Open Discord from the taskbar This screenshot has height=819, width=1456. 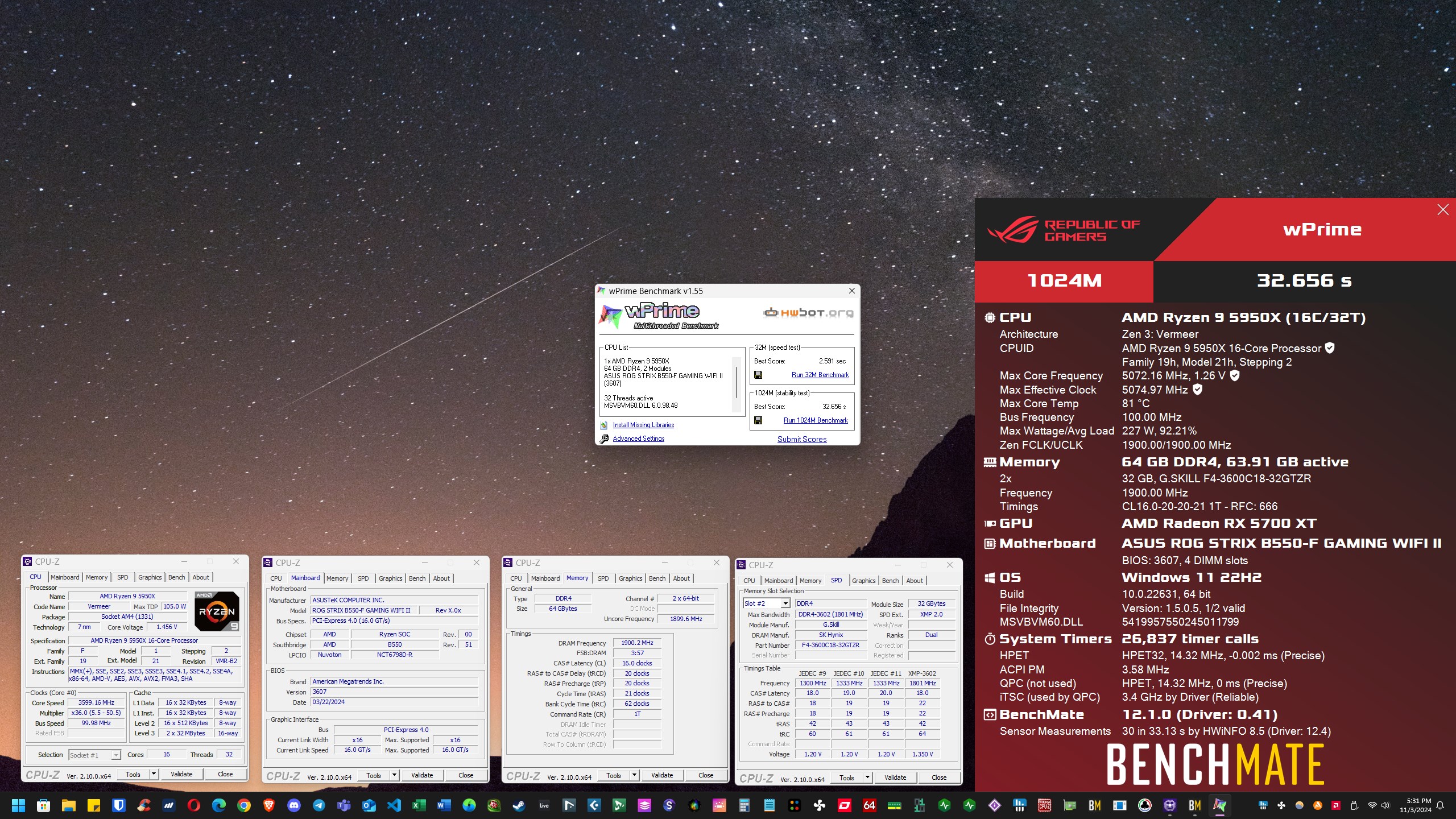pos(293,805)
